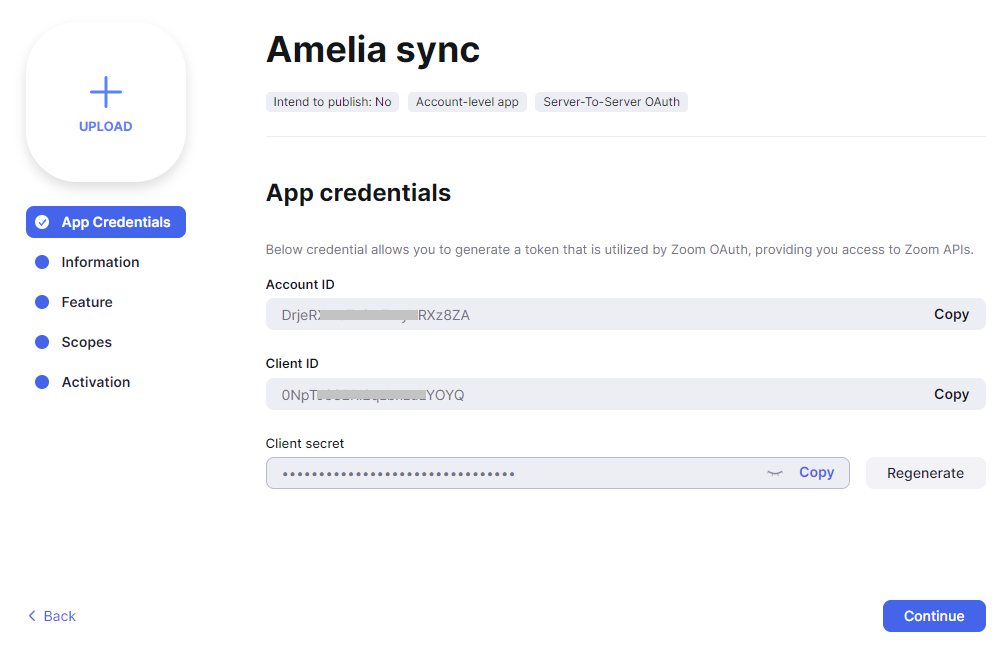Image resolution: width=1008 pixels, height=645 pixels.
Task: Open the Information section
Action: 100,262
